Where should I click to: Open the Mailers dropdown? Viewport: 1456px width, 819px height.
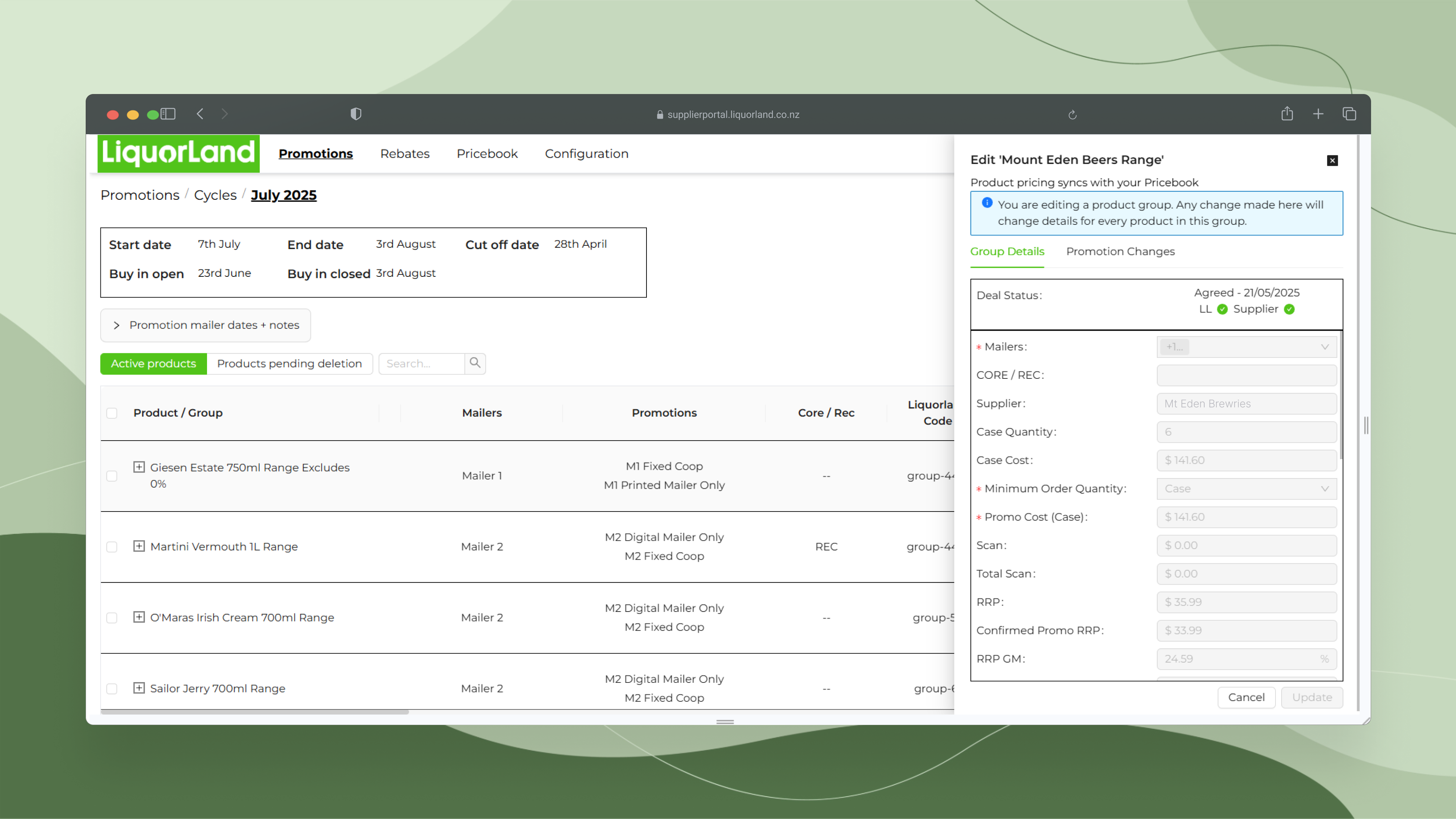pyautogui.click(x=1246, y=347)
